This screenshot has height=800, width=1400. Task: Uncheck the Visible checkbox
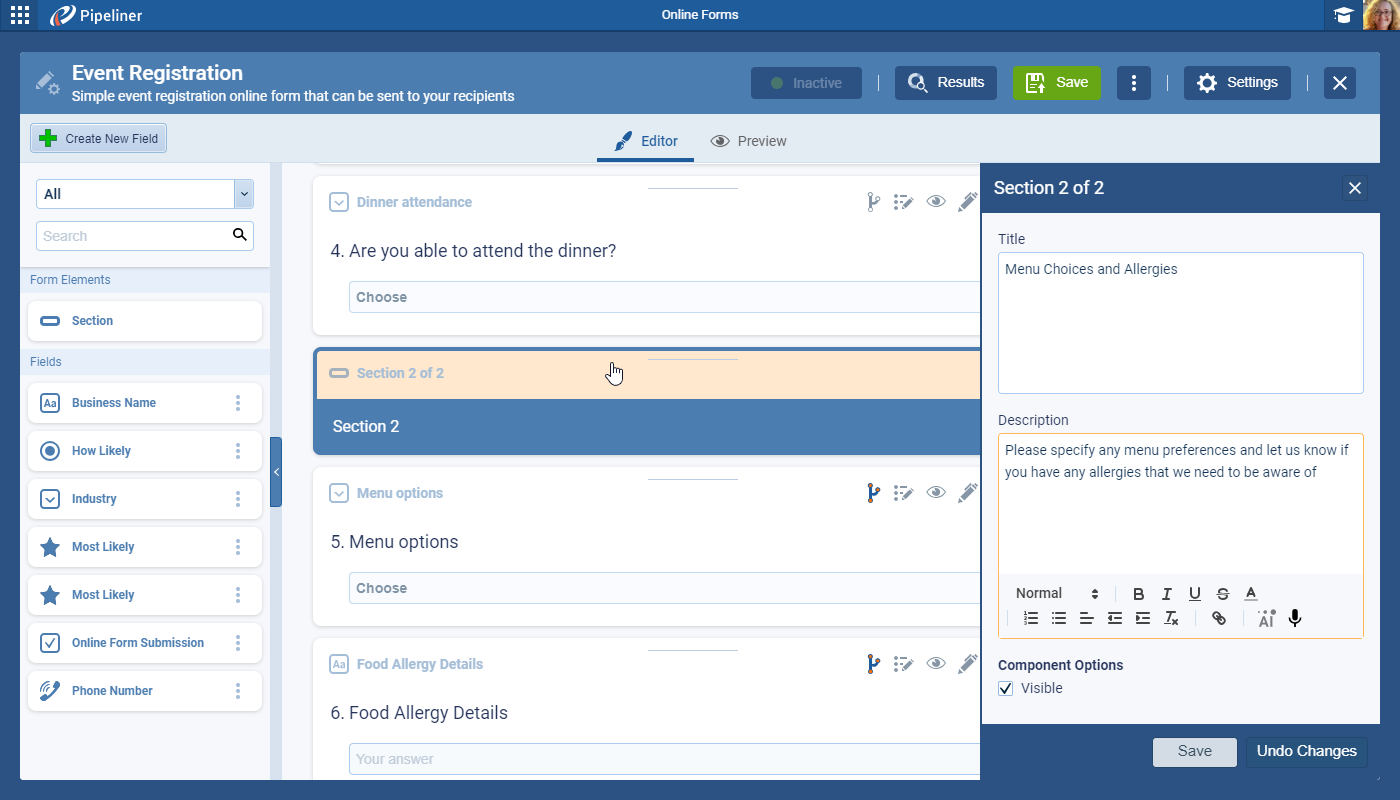[x=1006, y=689]
